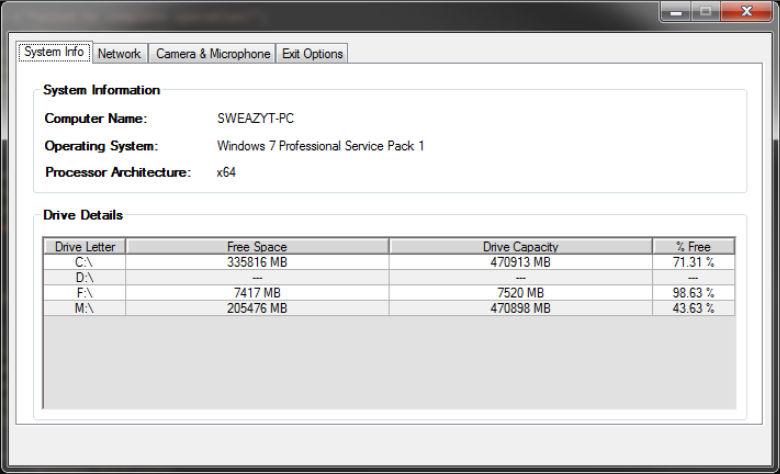
Task: Click the 43.63 % free cell
Action: tap(693, 309)
